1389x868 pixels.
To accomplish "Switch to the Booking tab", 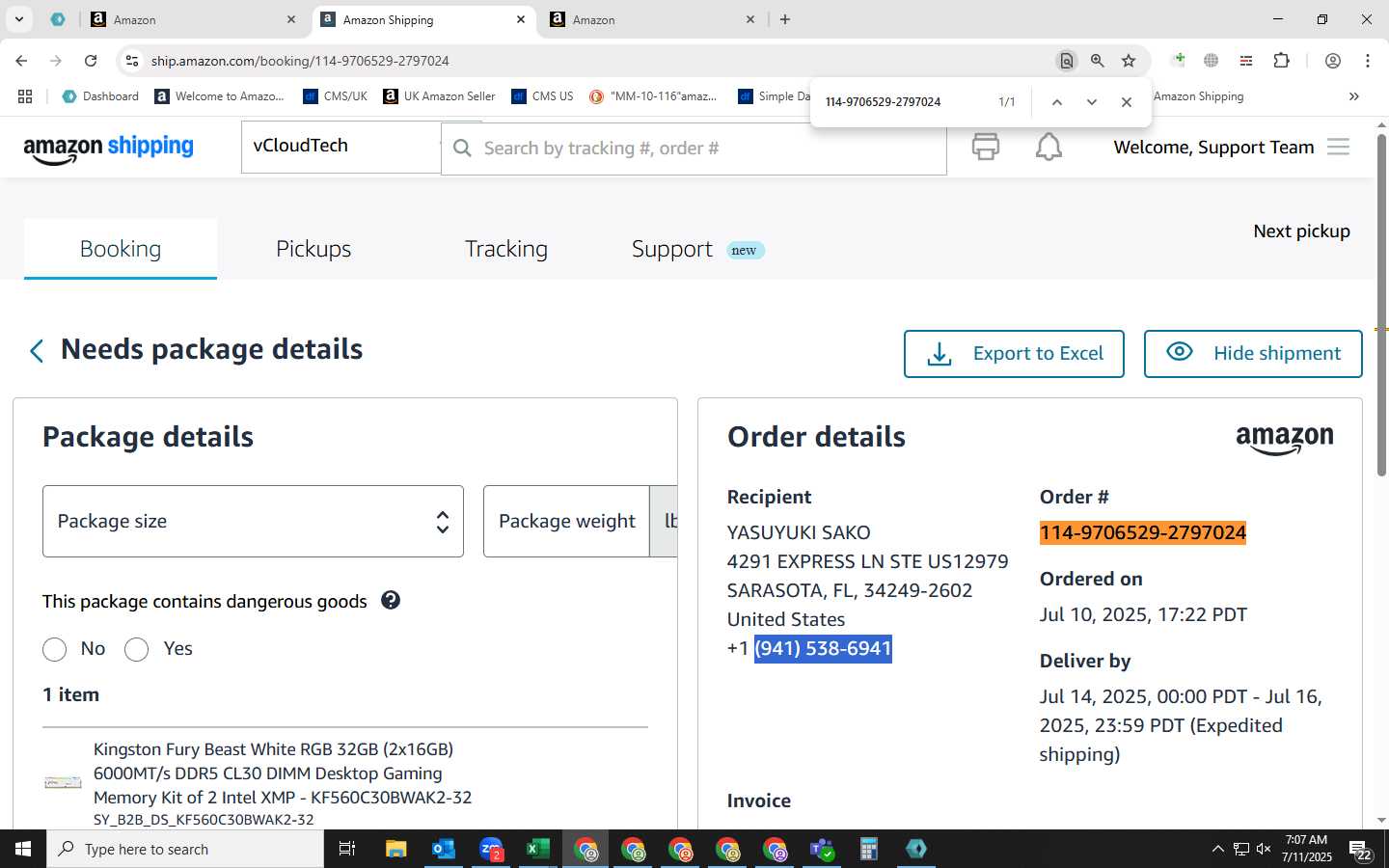I will (121, 249).
